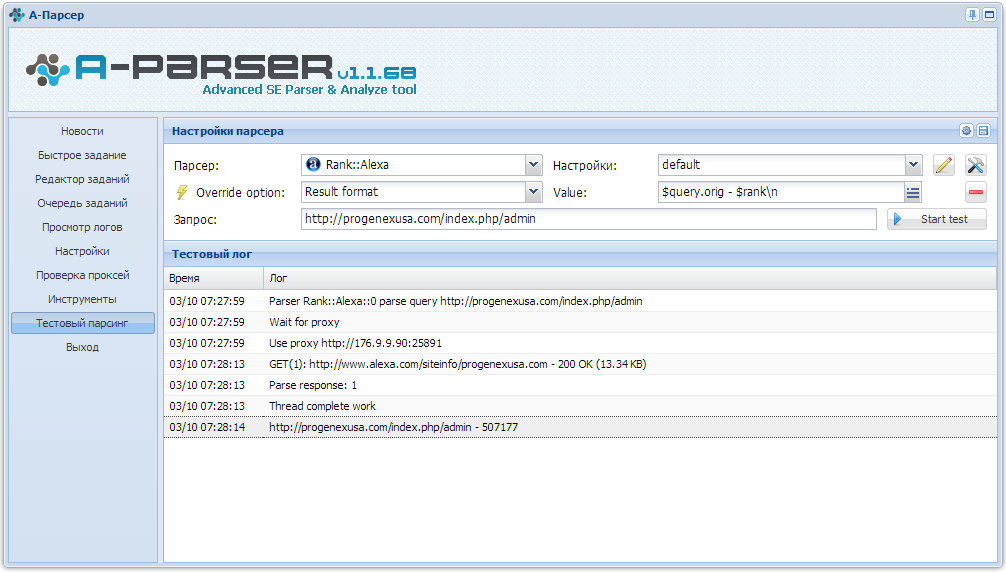Screen dimensions: 1006x572
Task: Click the pencil edit settings icon
Action: (943, 165)
